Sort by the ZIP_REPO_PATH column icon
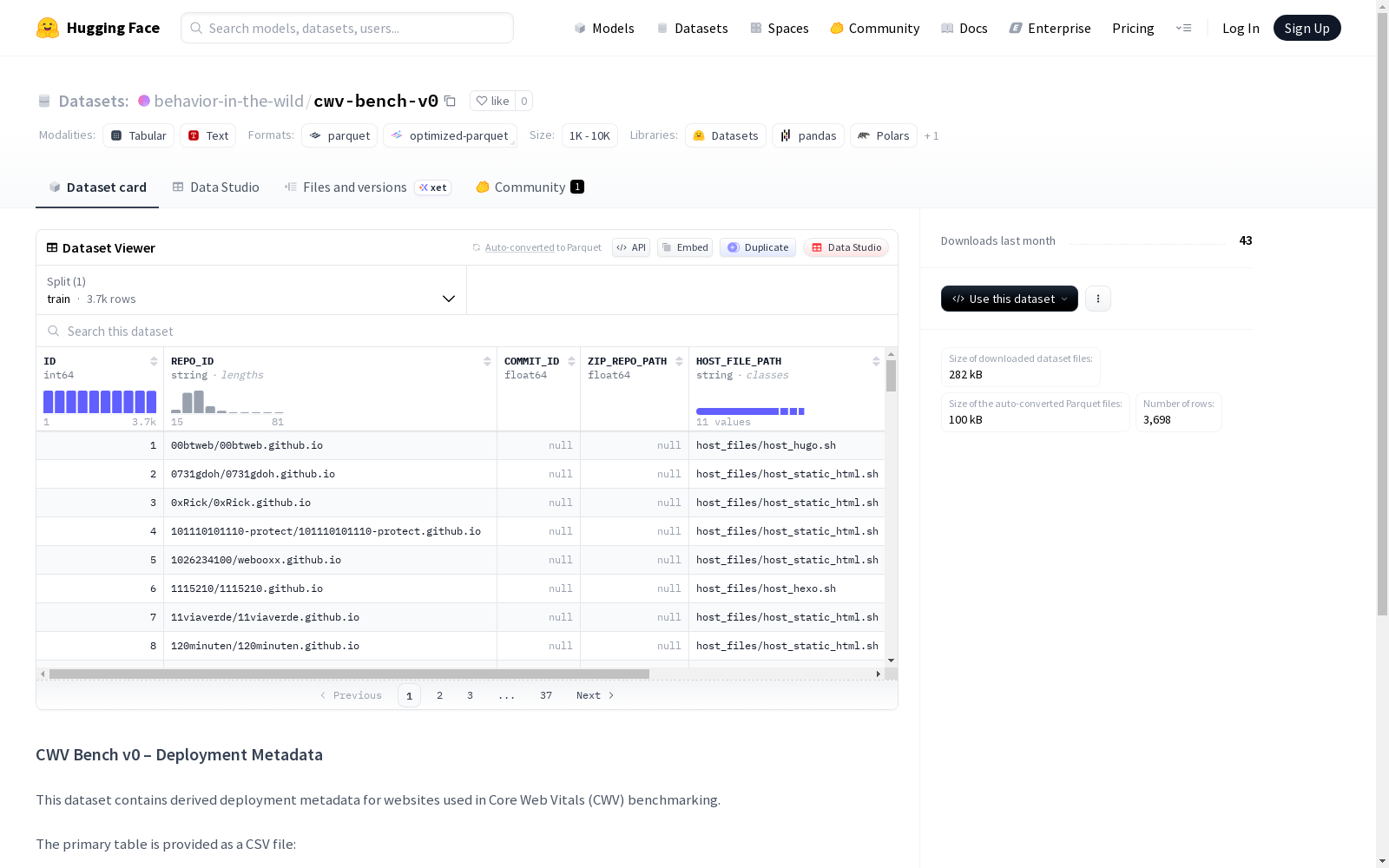This screenshot has width=1389, height=868. pyautogui.click(x=679, y=361)
